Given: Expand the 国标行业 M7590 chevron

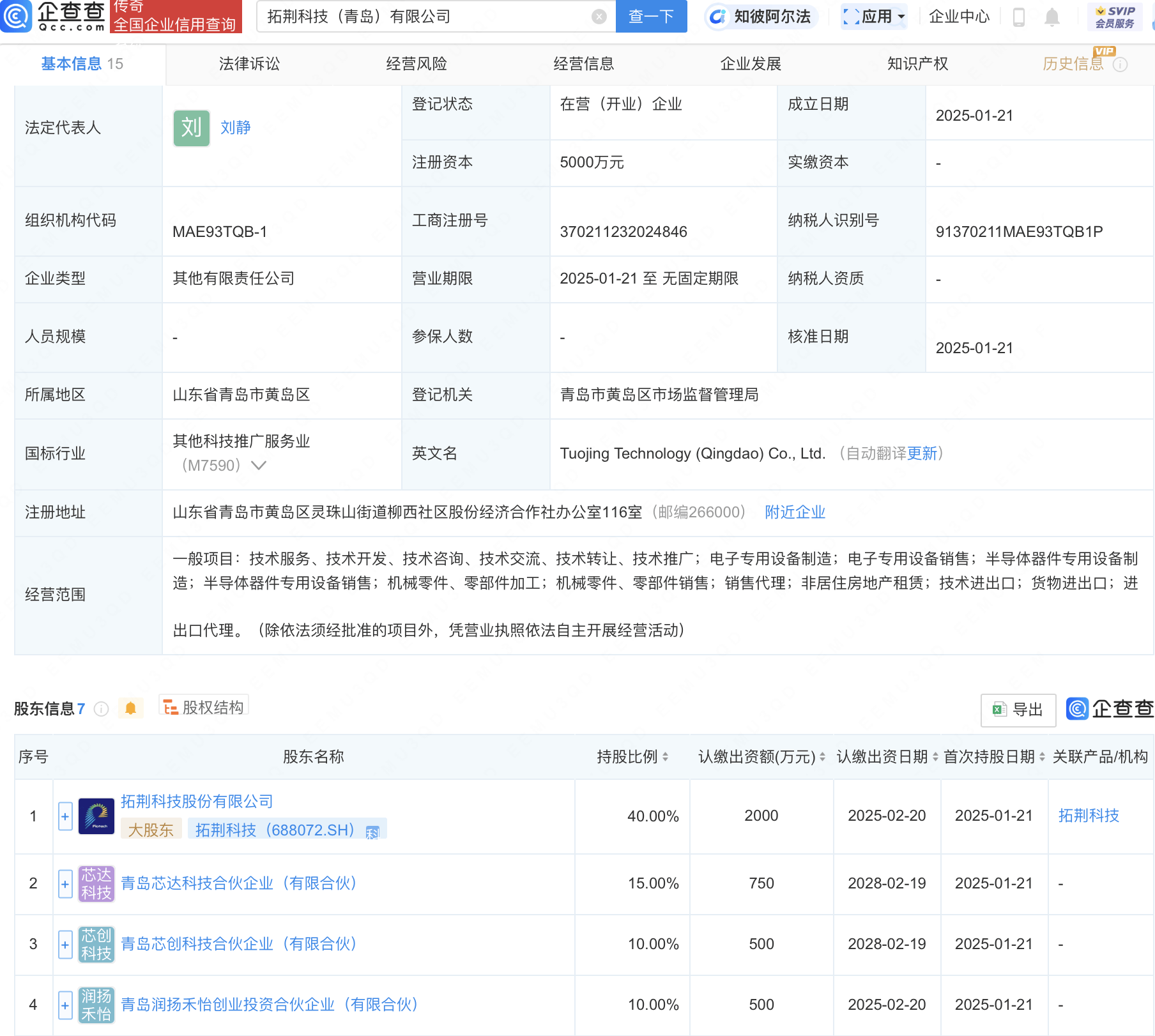Looking at the screenshot, I should click(259, 466).
